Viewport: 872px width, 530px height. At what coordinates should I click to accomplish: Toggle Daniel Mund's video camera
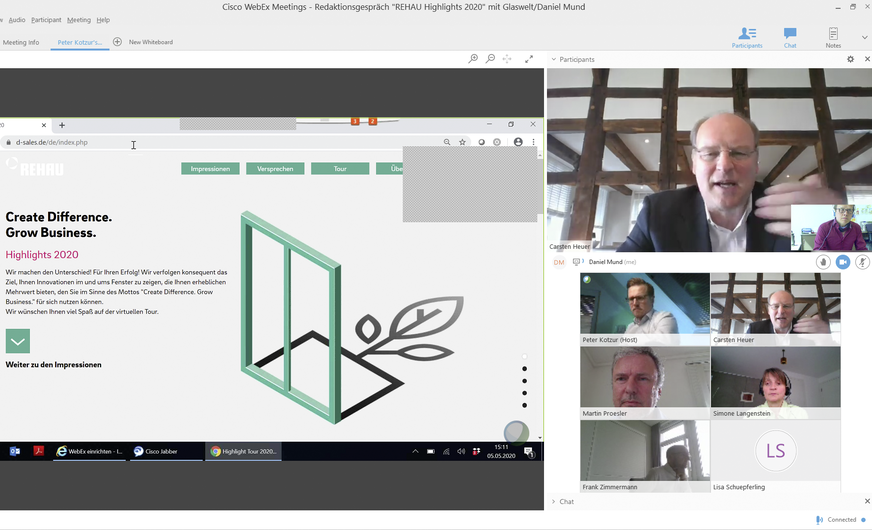click(843, 262)
